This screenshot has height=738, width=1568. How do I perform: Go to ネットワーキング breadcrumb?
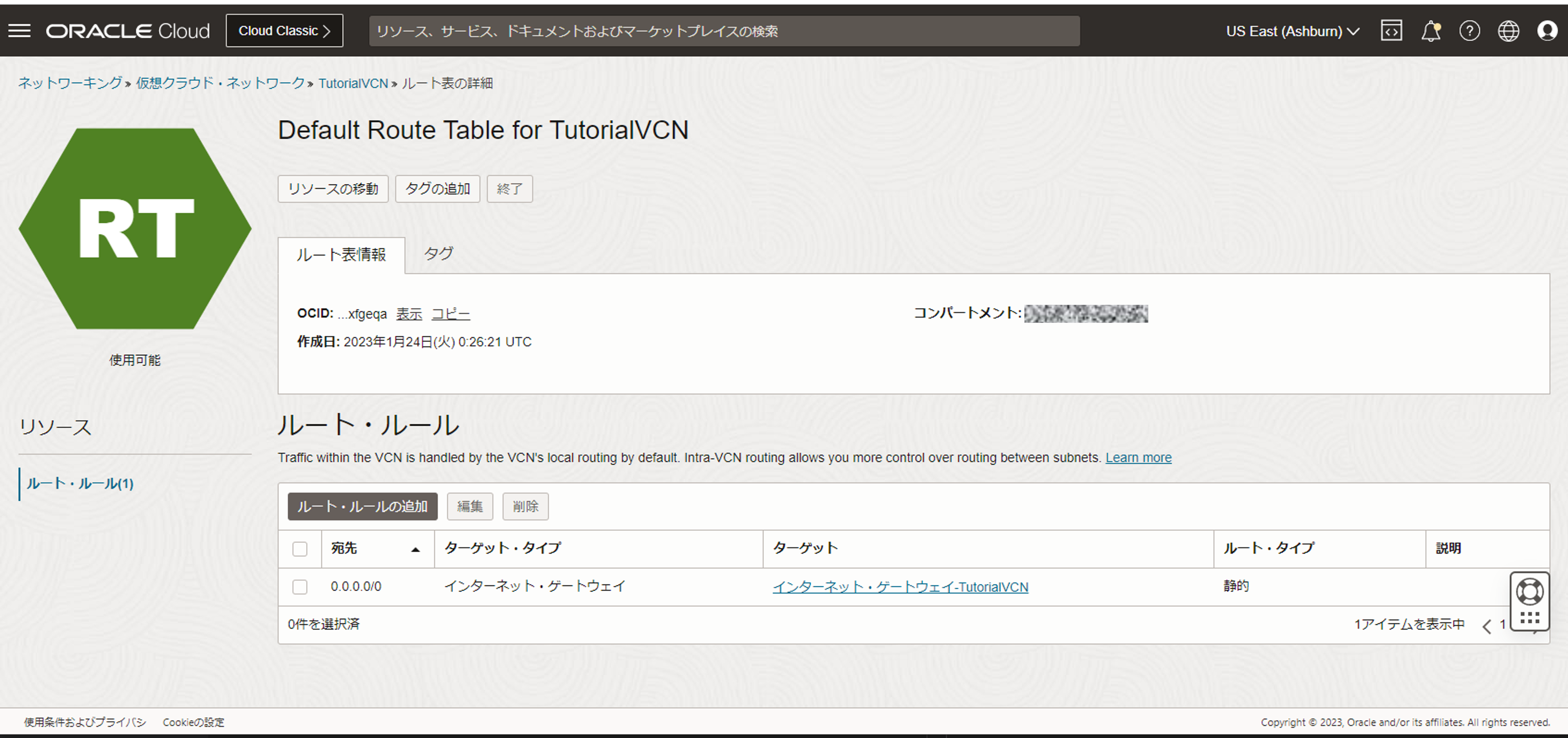click(x=70, y=83)
